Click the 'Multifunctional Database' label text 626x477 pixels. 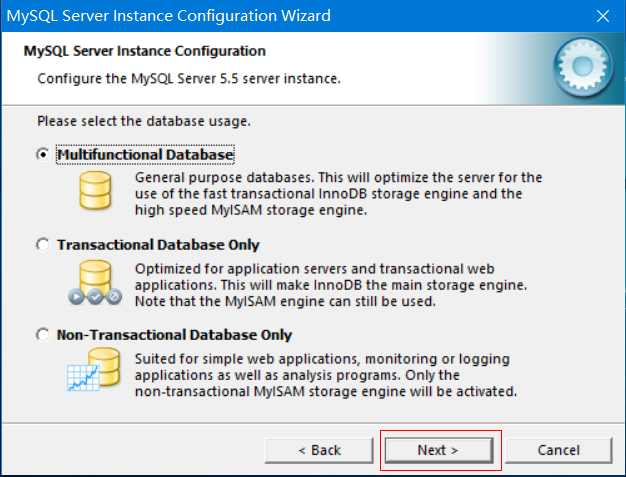145,154
